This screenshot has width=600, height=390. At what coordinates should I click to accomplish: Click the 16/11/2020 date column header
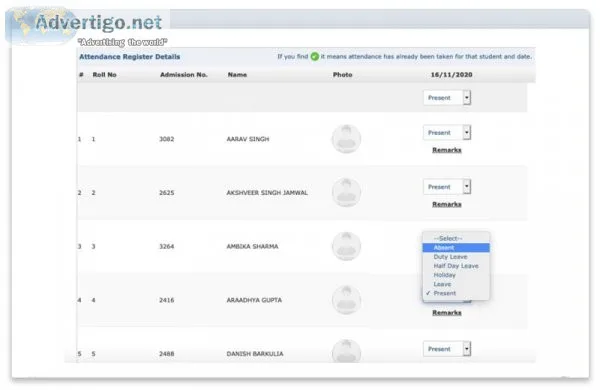coord(452,75)
